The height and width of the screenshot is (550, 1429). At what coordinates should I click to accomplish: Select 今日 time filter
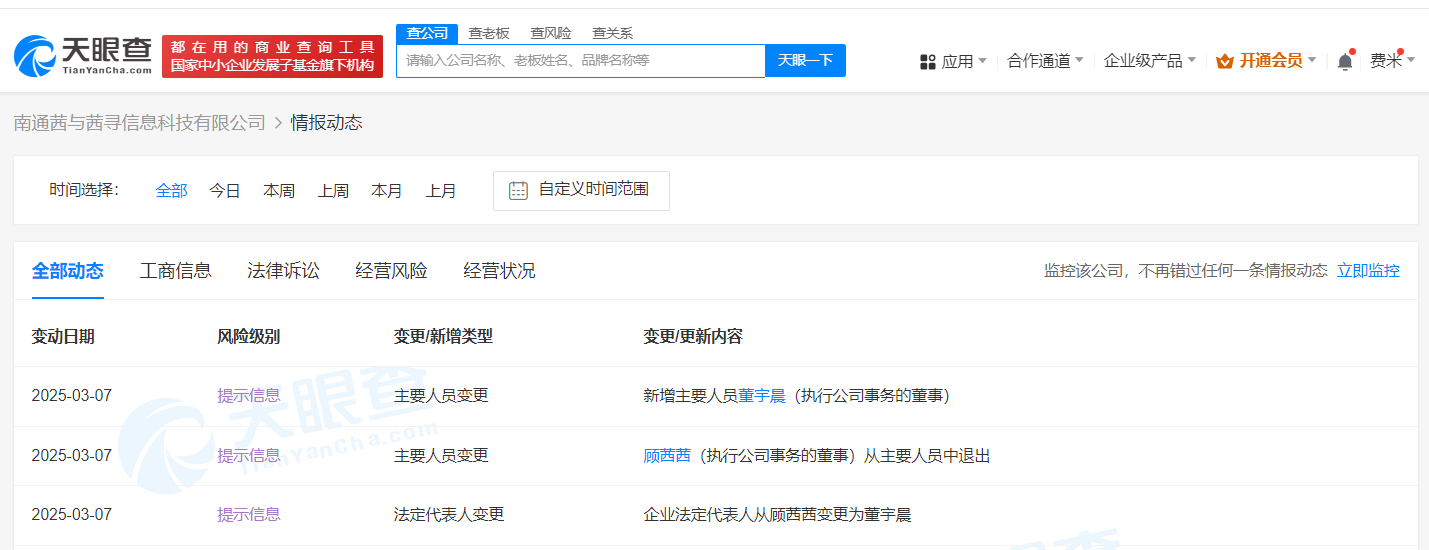coord(225,190)
